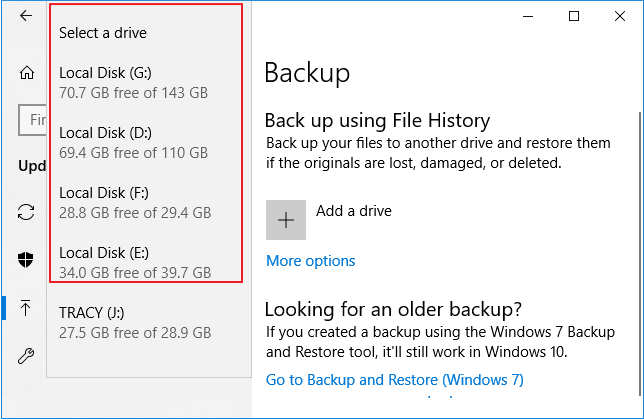Open the More options link

click(310, 261)
